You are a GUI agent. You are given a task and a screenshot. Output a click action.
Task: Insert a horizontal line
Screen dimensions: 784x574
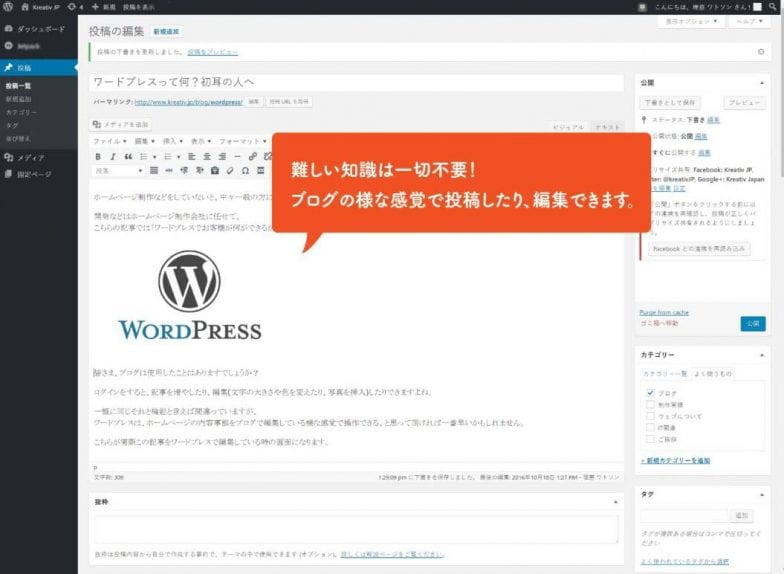tap(238, 156)
